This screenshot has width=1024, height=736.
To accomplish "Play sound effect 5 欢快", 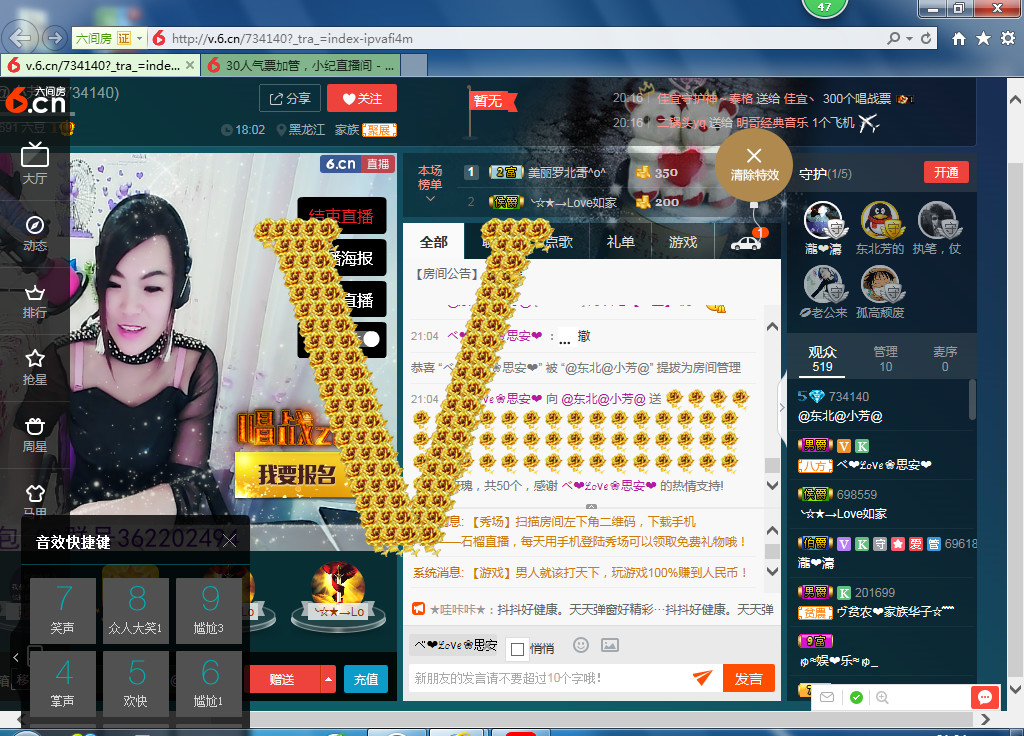I will click(136, 683).
